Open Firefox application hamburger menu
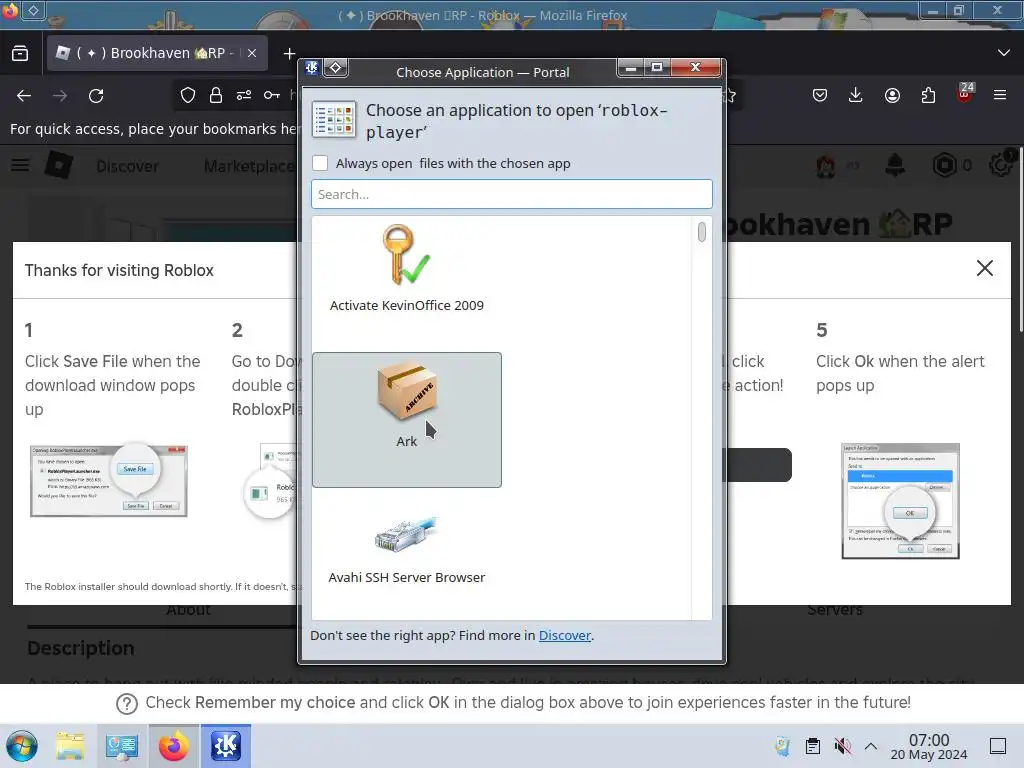 (x=1000, y=96)
